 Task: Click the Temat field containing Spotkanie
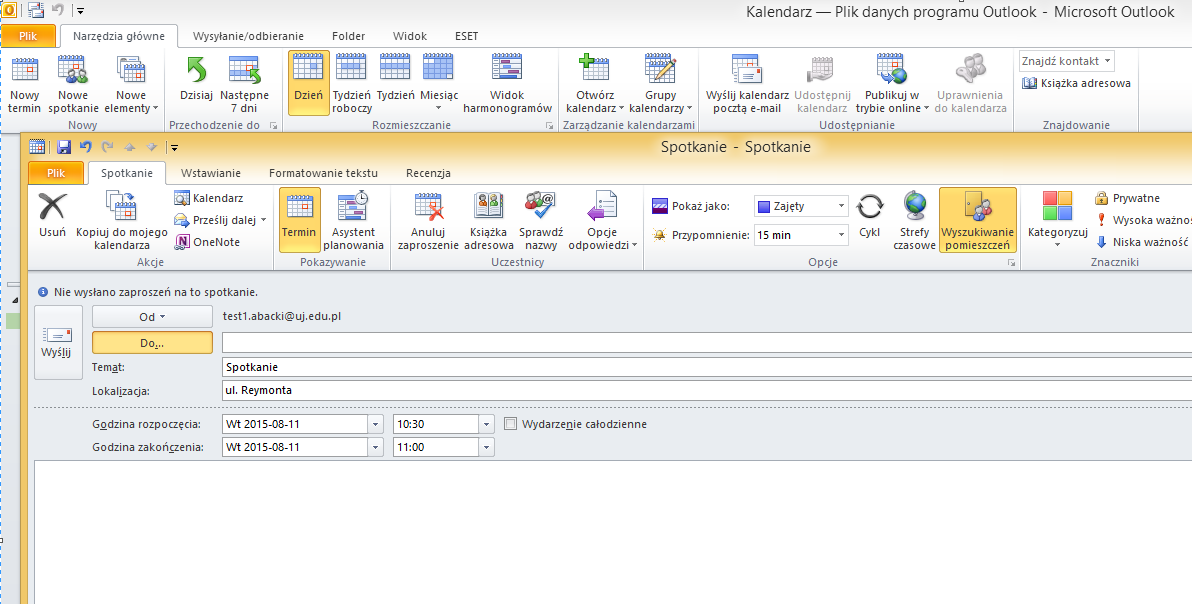(x=707, y=367)
